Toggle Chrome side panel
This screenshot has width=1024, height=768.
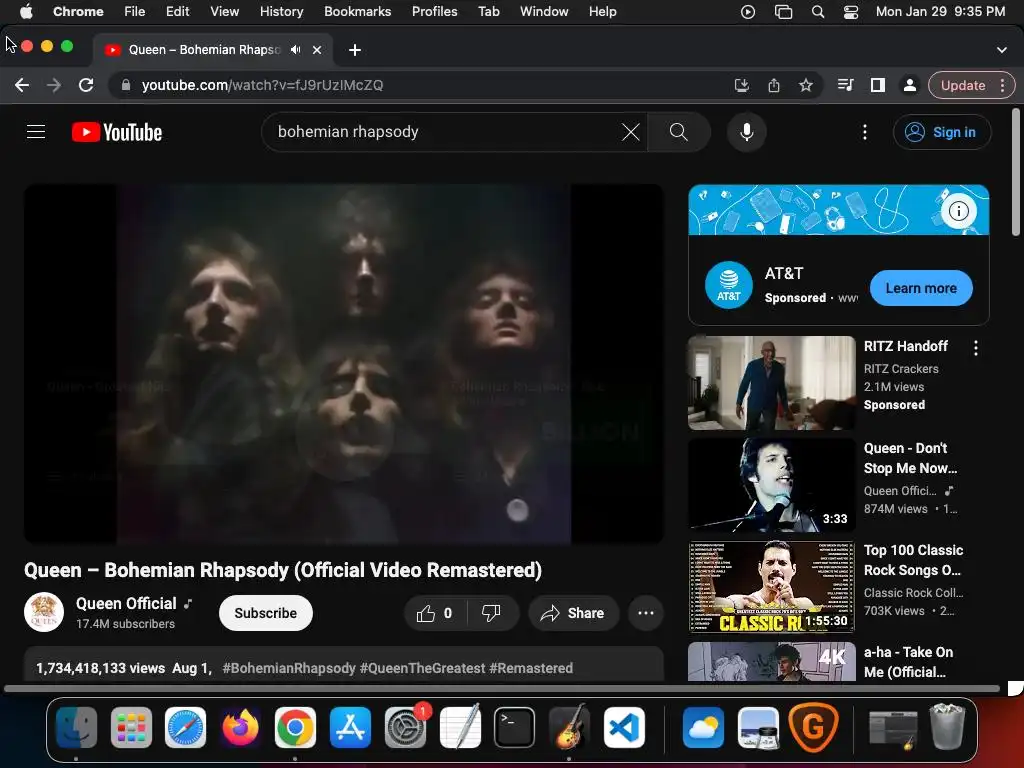pos(878,85)
